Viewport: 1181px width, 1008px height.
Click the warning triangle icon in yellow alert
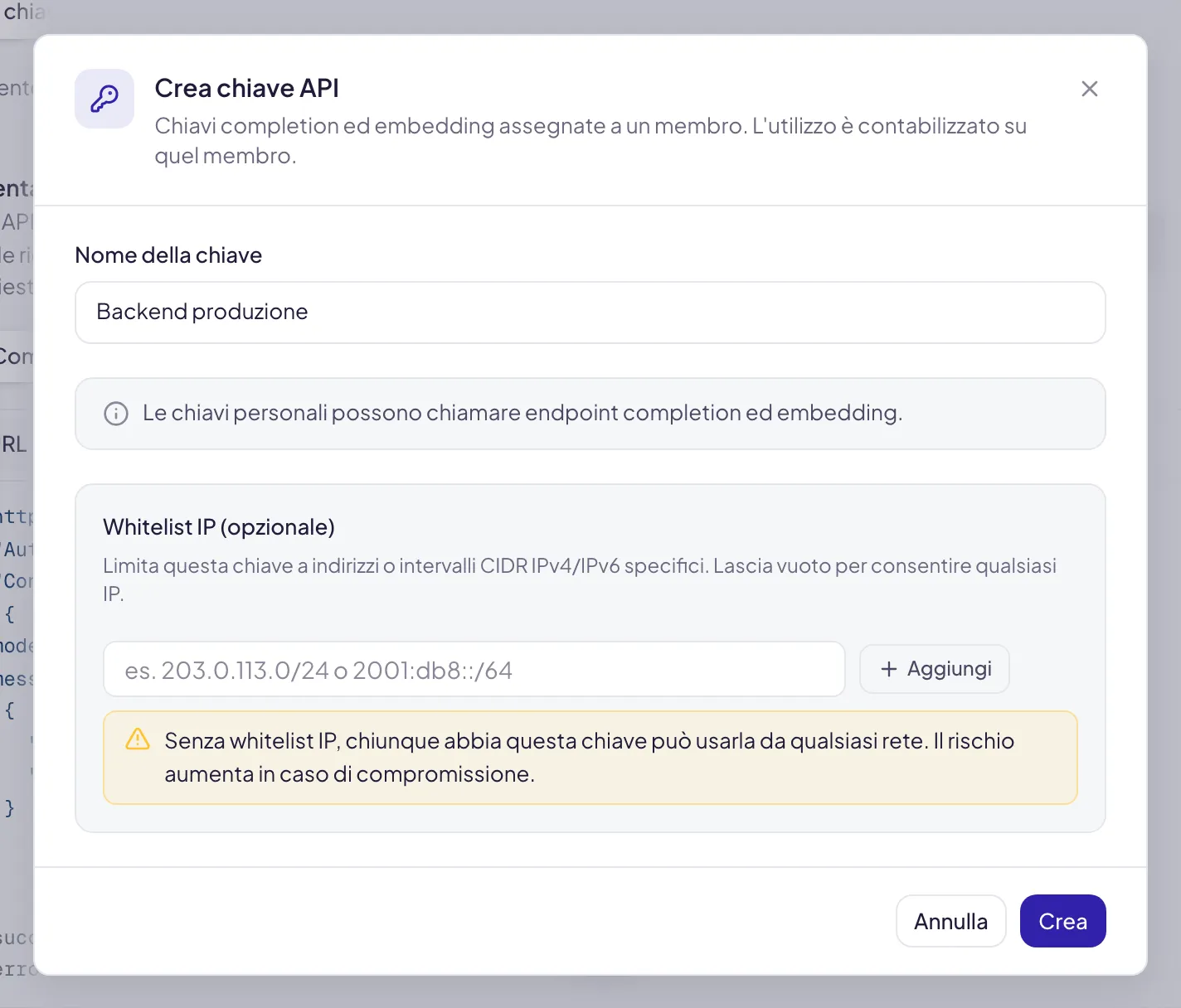[138, 739]
